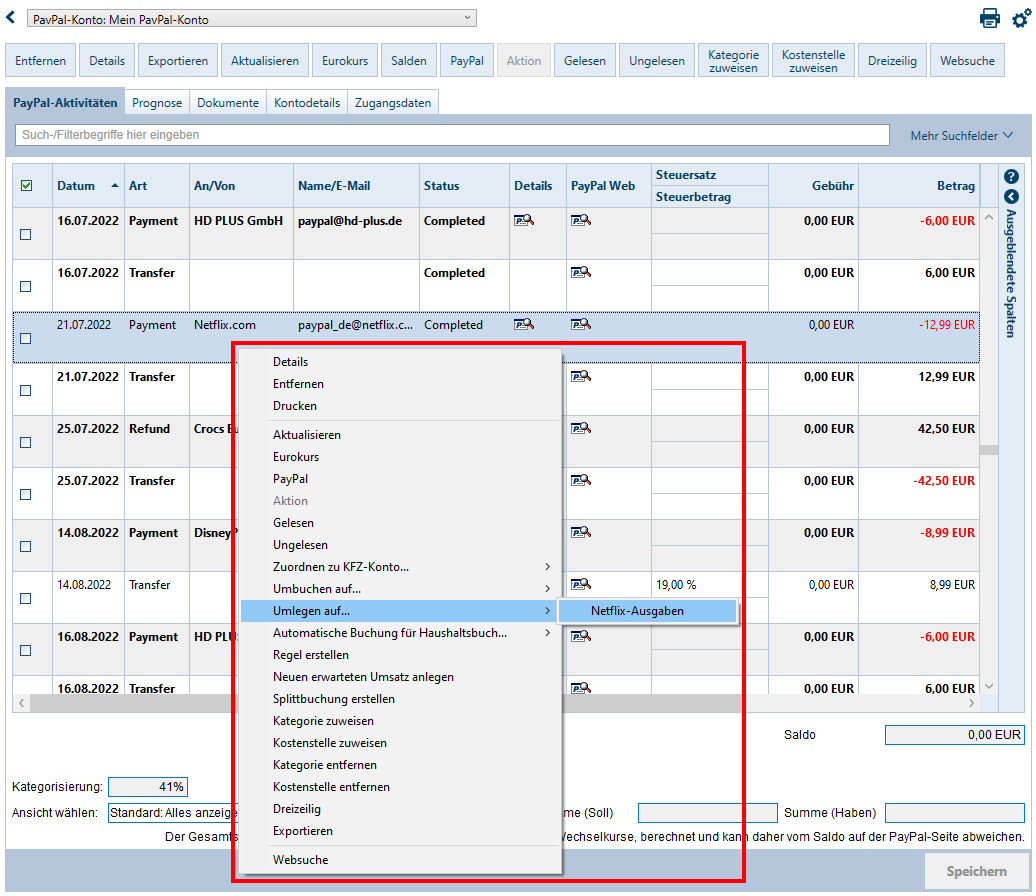1036x896 pixels.
Task: Open the settings gears icon
Action: (1021, 18)
